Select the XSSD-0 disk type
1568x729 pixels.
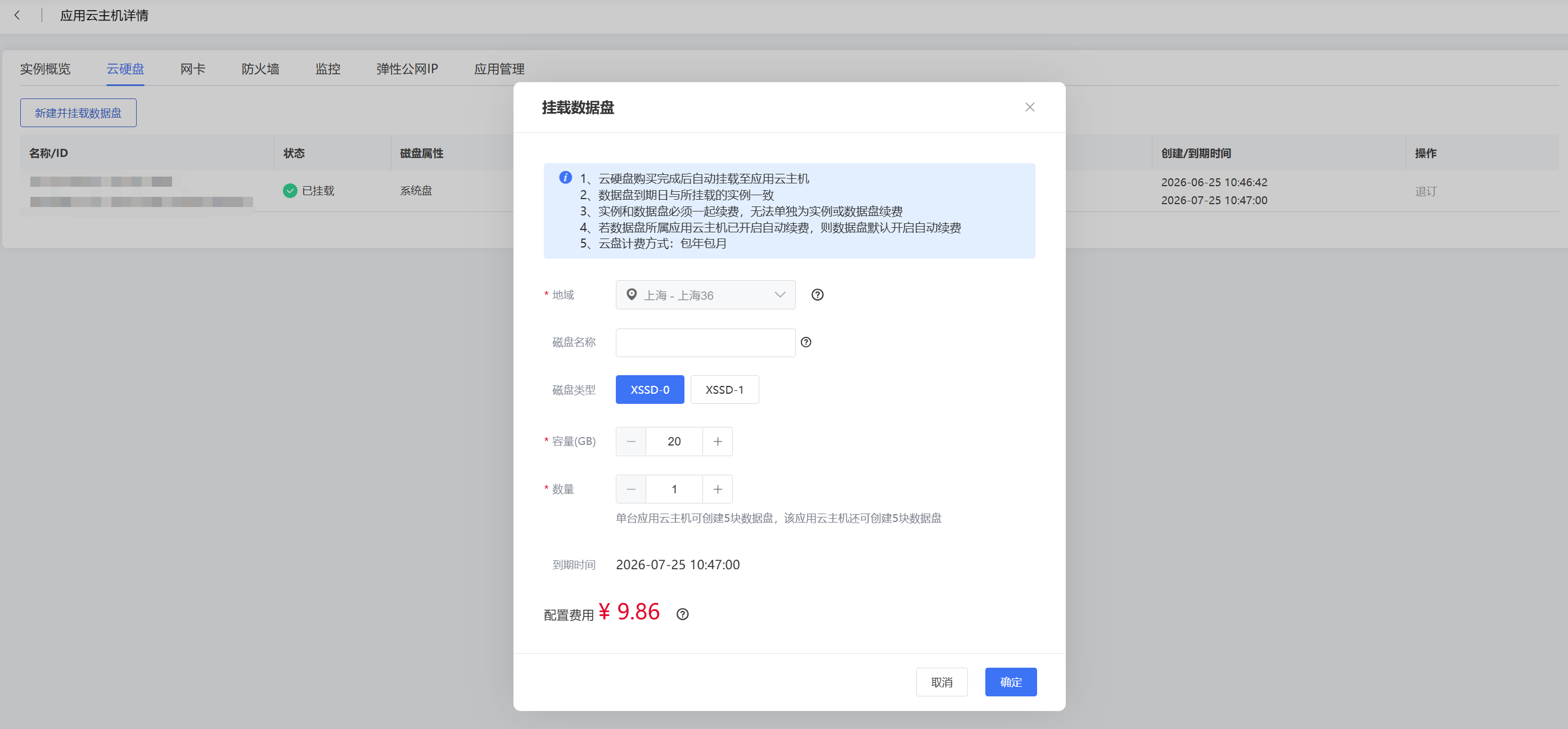(x=650, y=390)
